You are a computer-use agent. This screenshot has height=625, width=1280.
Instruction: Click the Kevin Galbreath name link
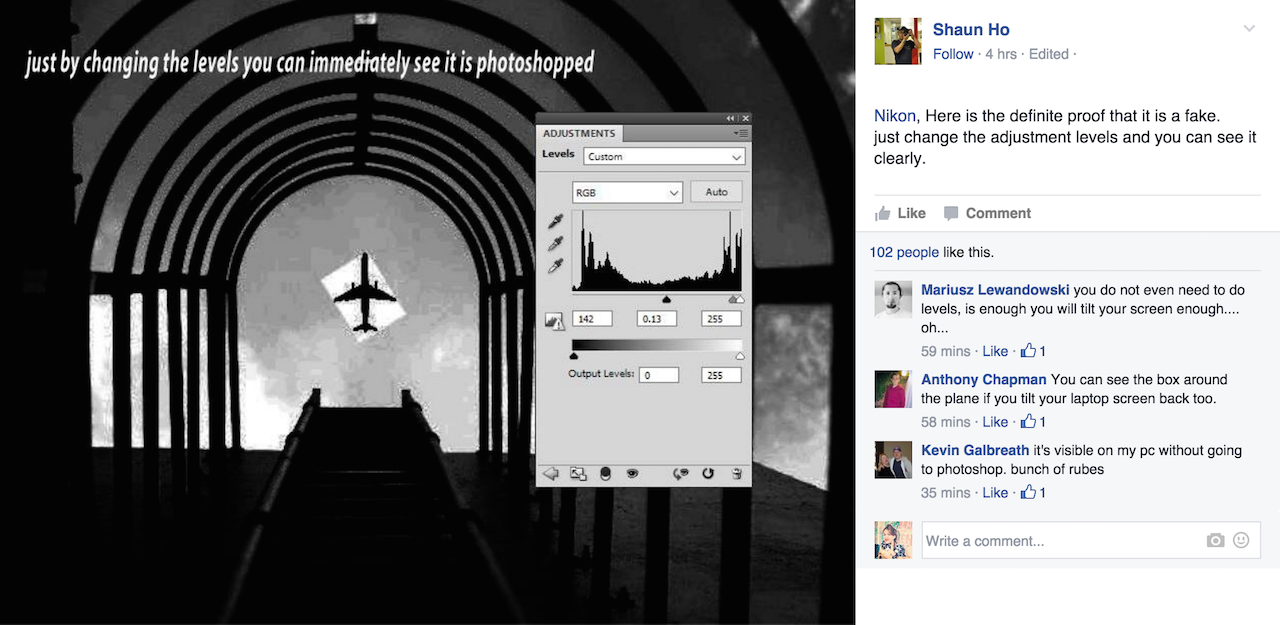[975, 450]
